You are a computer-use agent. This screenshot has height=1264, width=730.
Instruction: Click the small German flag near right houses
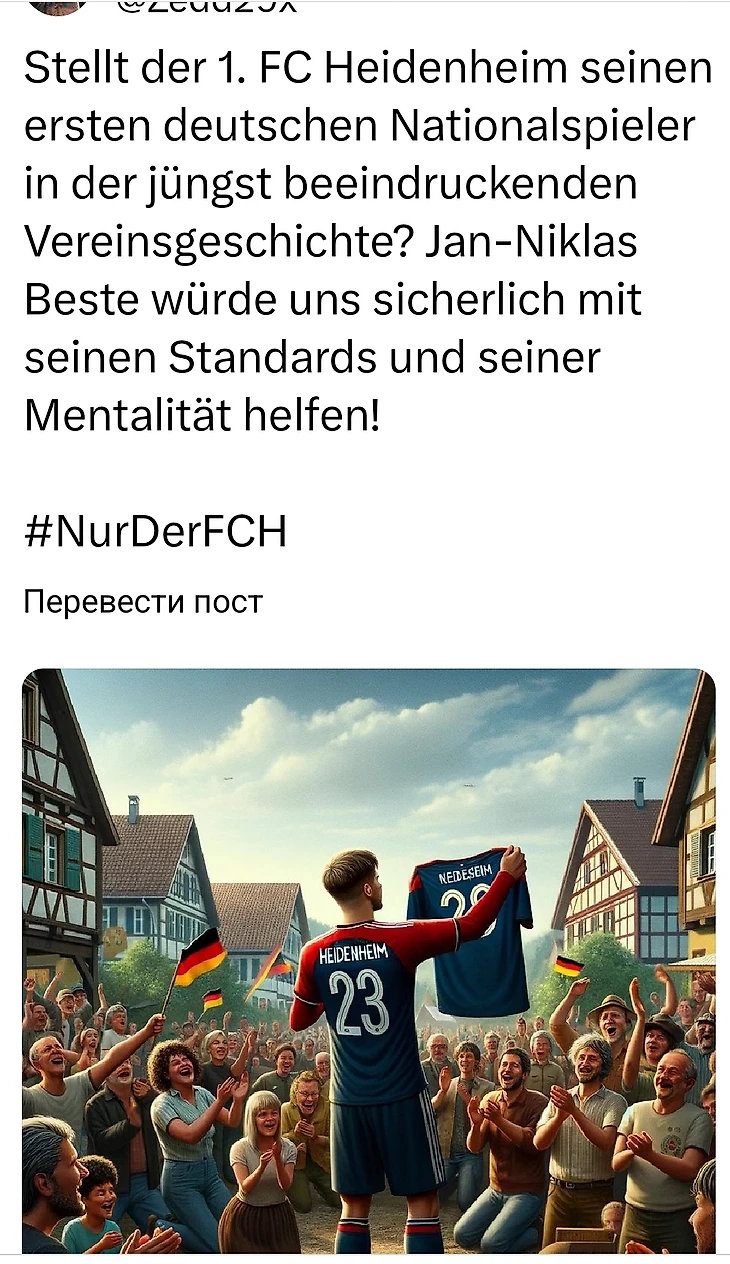click(x=568, y=966)
